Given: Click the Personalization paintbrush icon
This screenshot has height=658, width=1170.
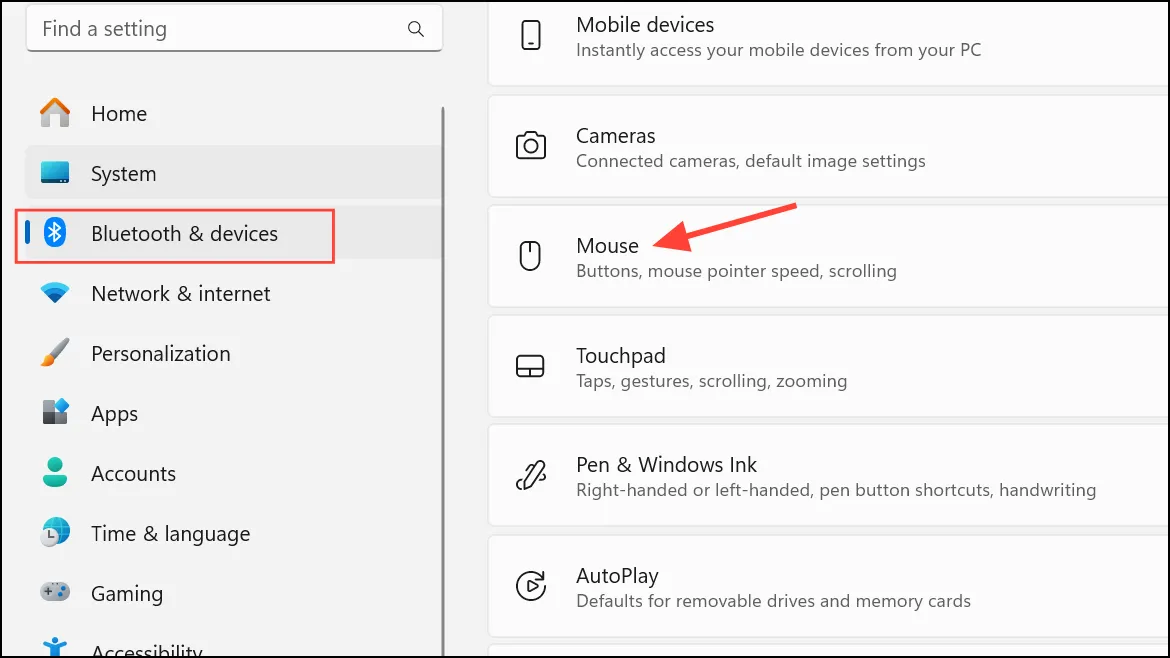Looking at the screenshot, I should click(55, 353).
